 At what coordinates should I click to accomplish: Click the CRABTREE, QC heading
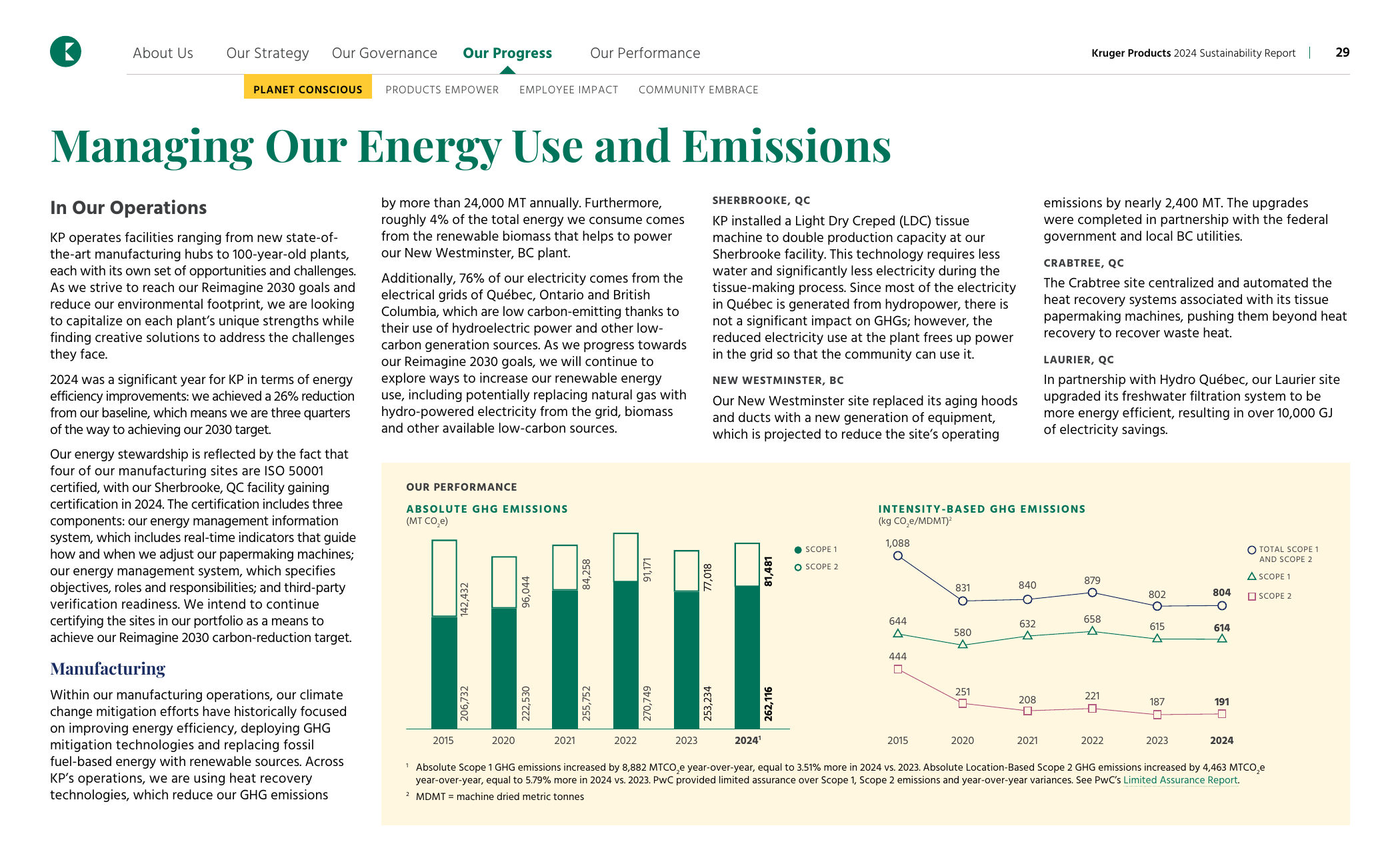1083,263
